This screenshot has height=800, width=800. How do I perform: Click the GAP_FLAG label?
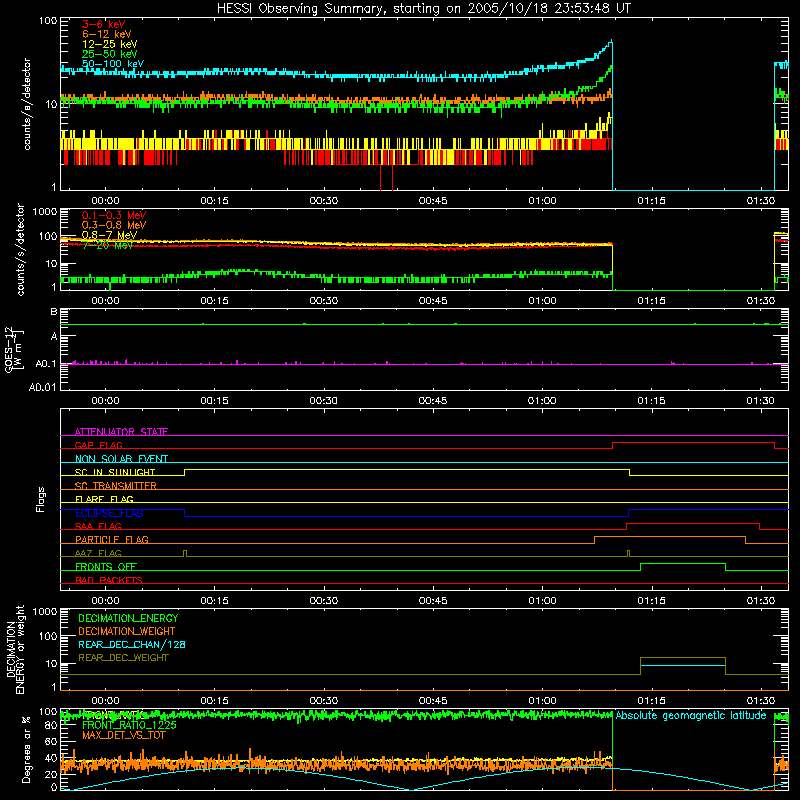[x=98, y=445]
